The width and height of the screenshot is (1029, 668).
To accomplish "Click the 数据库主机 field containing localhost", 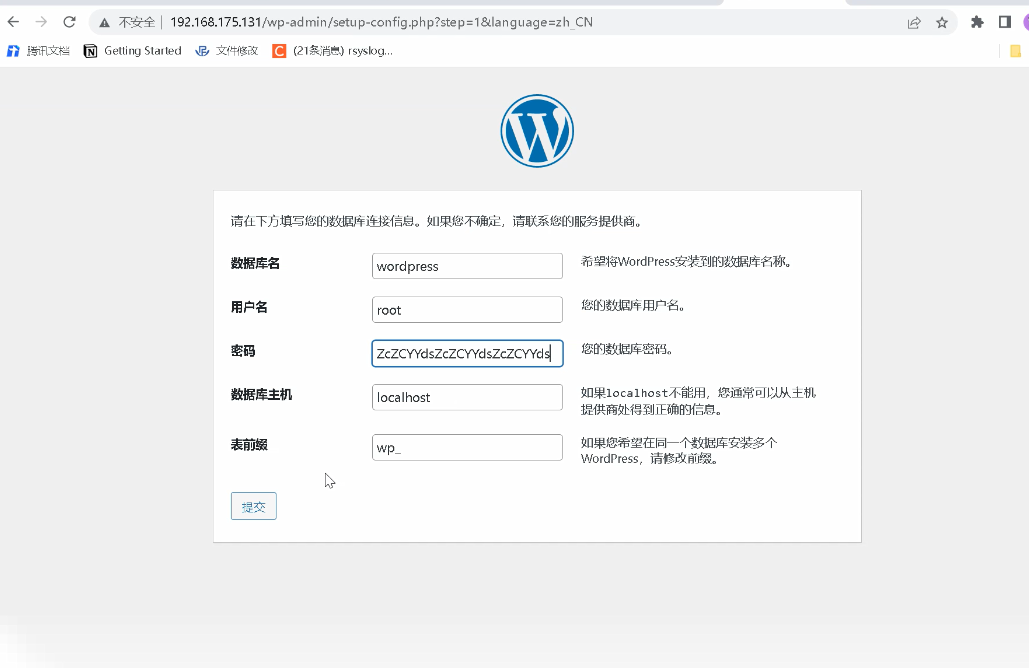I will 467,397.
